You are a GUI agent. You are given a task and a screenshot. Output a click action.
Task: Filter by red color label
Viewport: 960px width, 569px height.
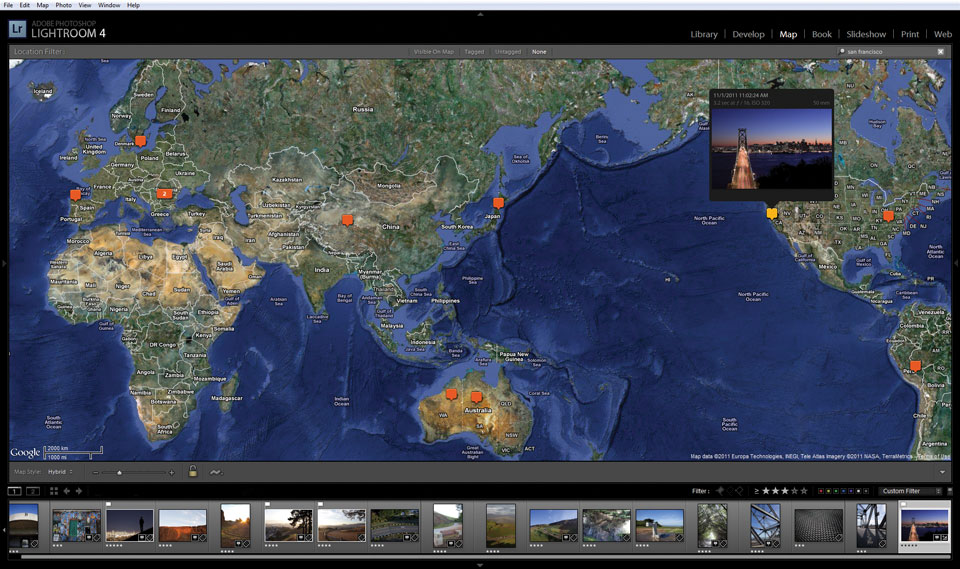click(x=820, y=491)
